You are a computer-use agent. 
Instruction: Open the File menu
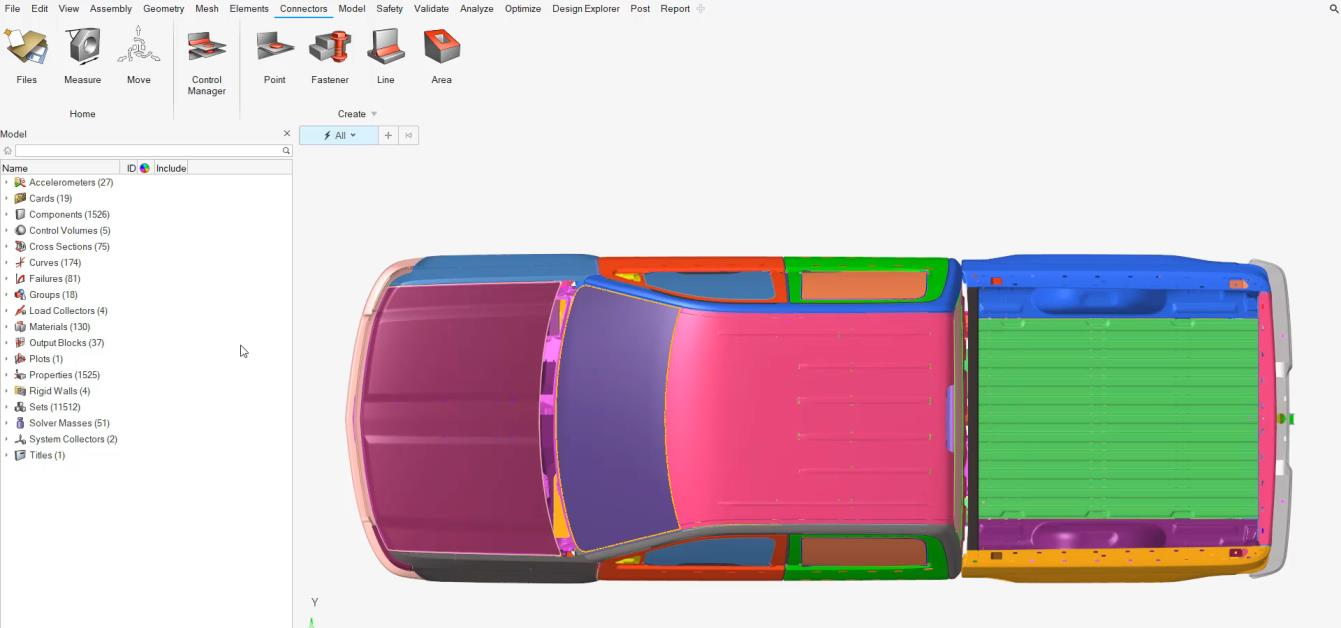[x=12, y=9]
